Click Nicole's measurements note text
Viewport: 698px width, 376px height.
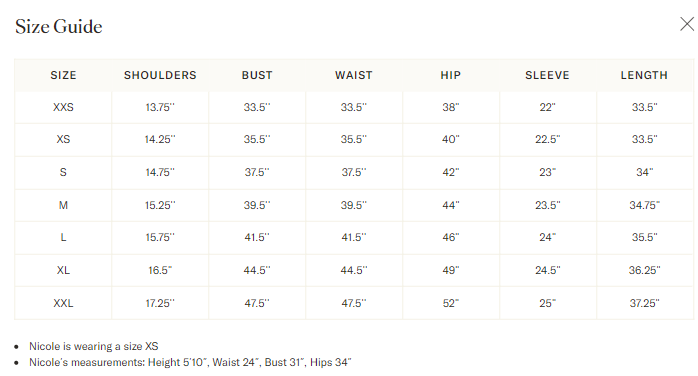[190, 362]
